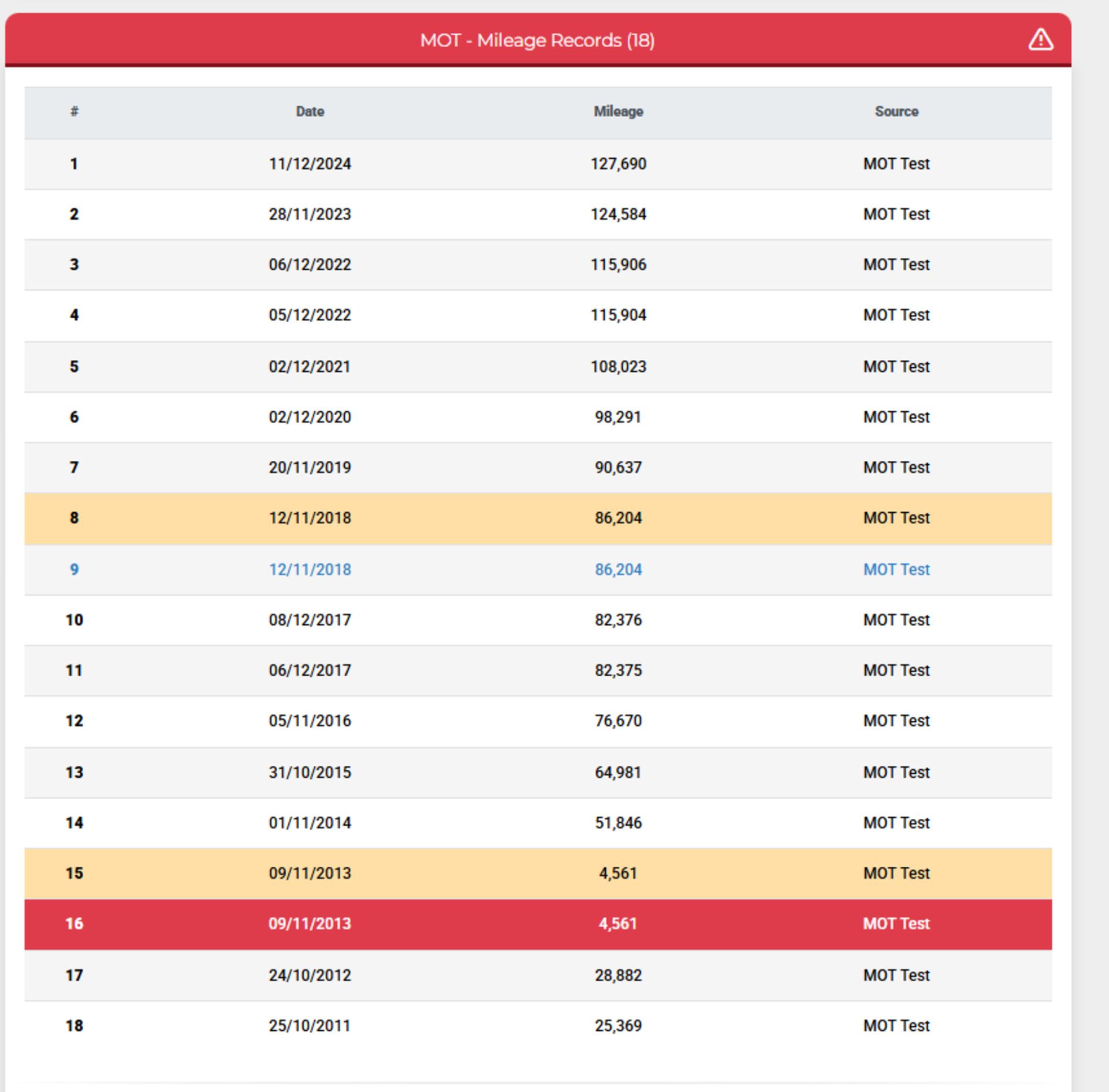Click blue date link in row 9

pos(310,569)
